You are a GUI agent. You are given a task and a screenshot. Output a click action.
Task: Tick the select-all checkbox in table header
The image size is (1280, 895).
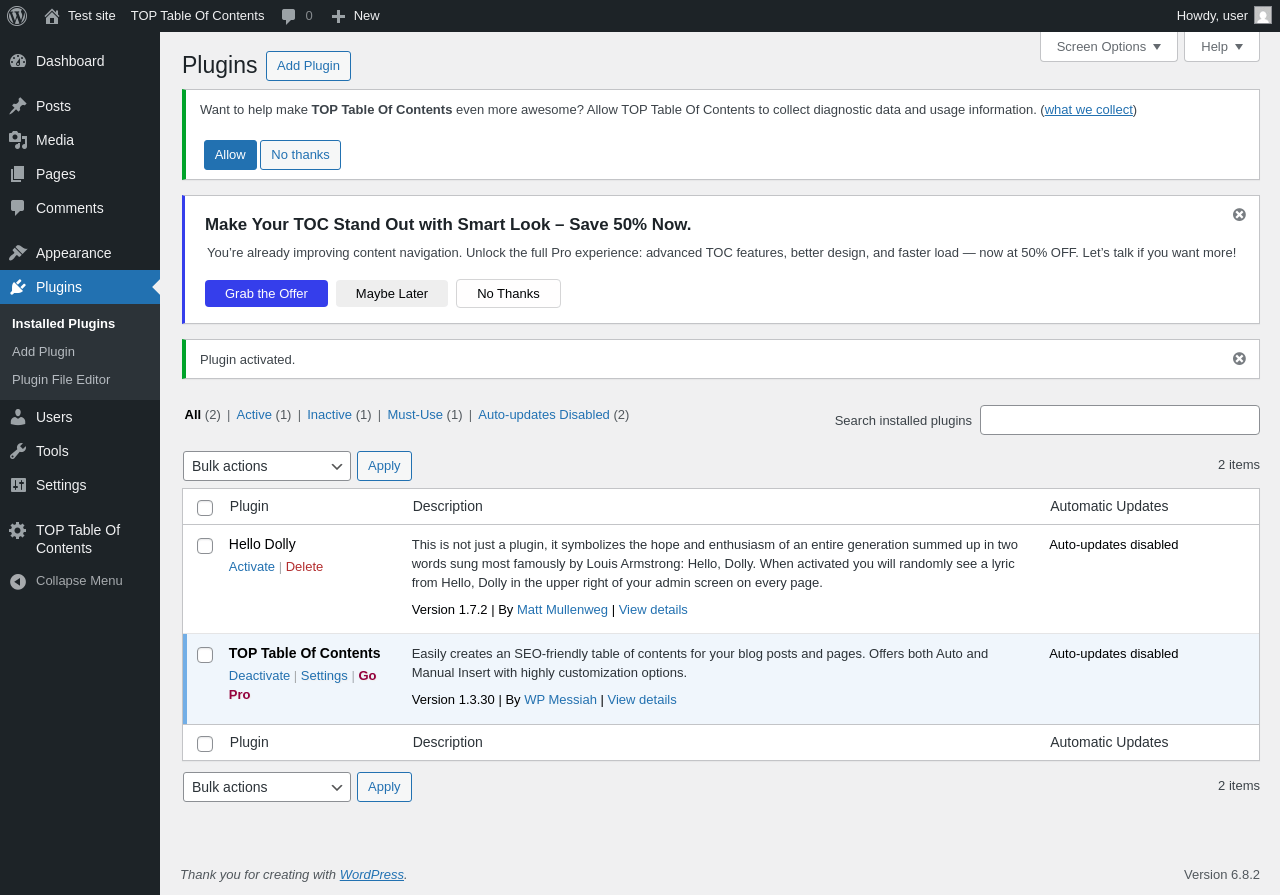[x=205, y=508]
